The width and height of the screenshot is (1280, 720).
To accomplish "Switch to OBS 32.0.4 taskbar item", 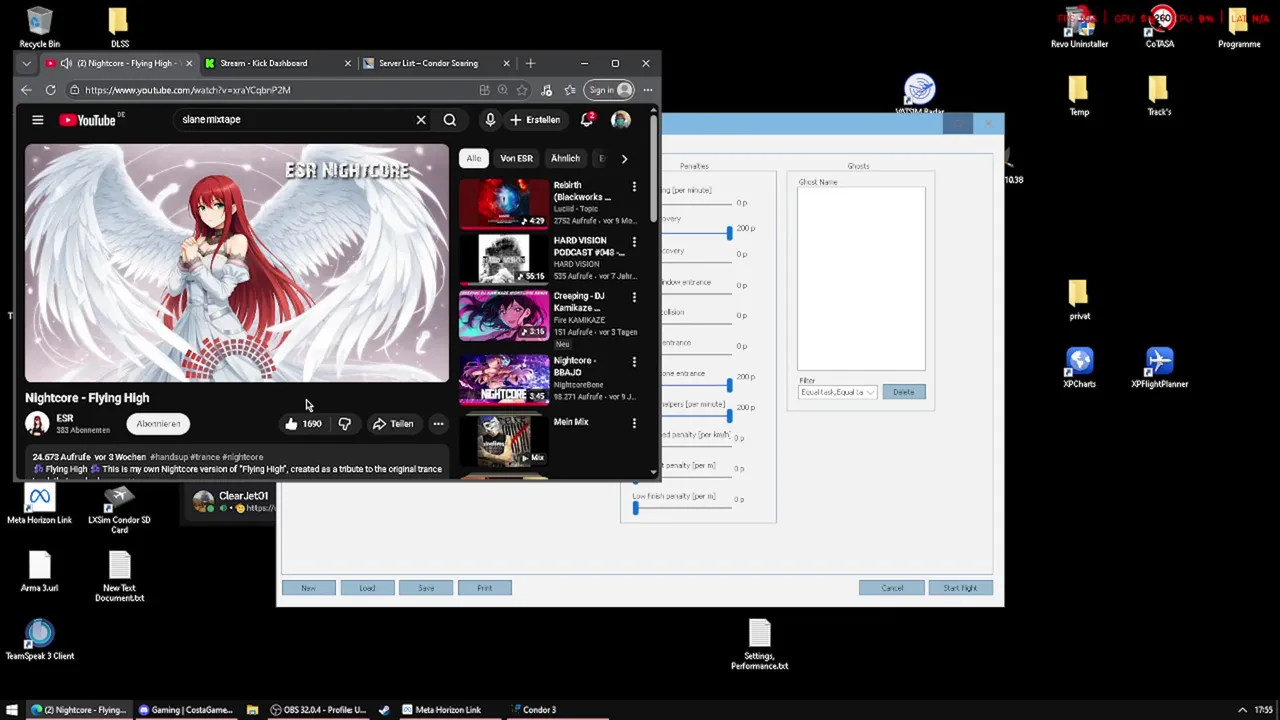I will pyautogui.click(x=318, y=710).
